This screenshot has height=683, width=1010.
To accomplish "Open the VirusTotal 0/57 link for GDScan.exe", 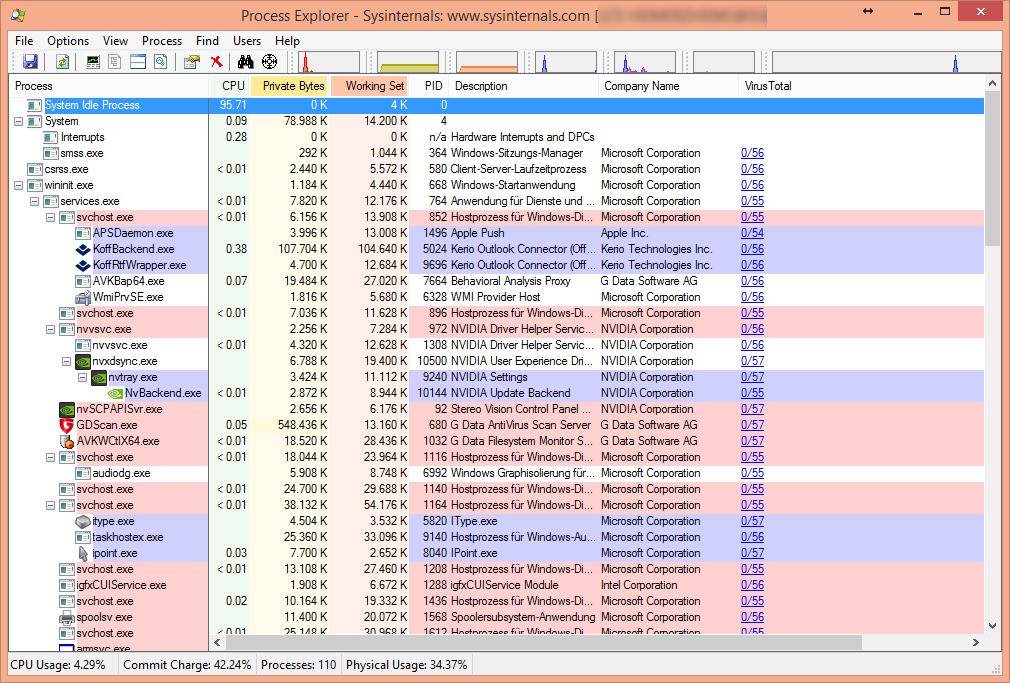I will coord(752,425).
